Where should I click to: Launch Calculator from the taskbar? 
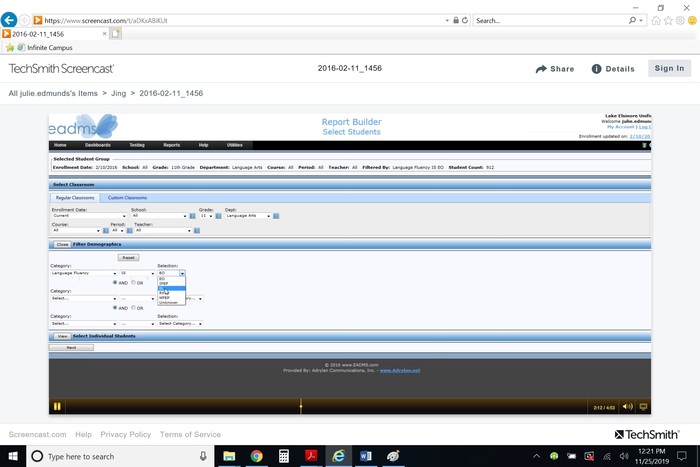point(284,456)
